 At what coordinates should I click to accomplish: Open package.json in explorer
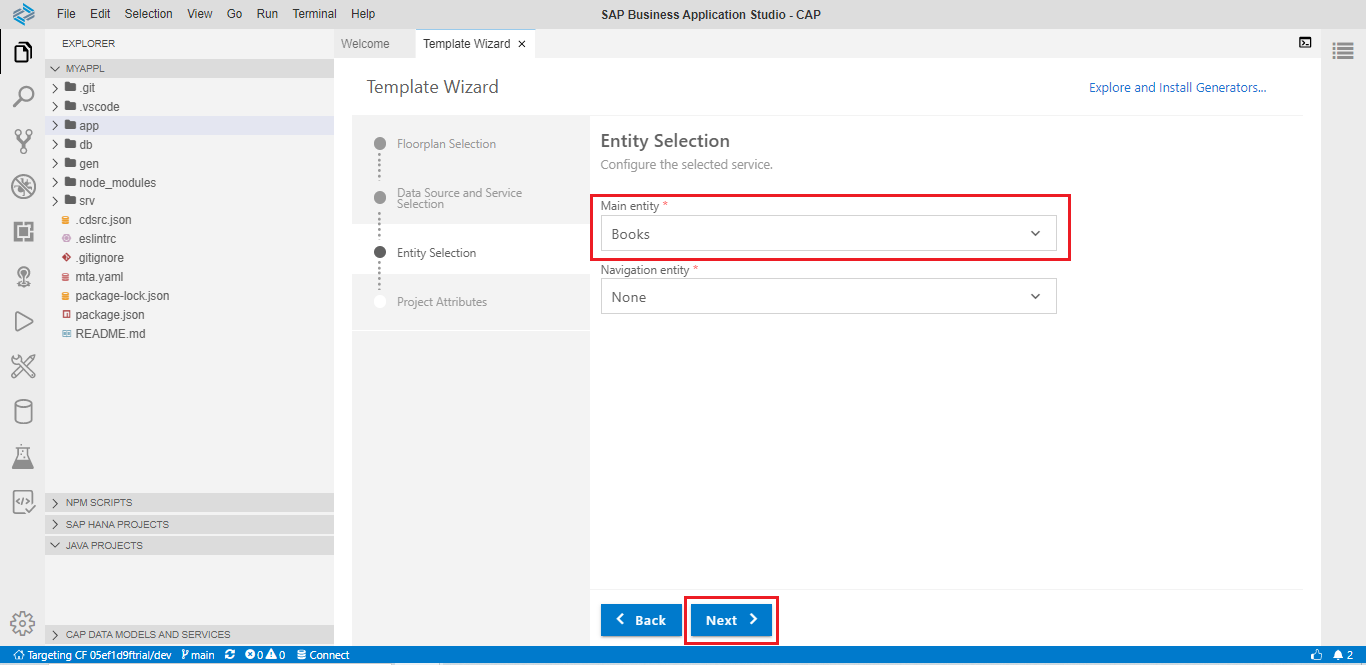coord(109,315)
